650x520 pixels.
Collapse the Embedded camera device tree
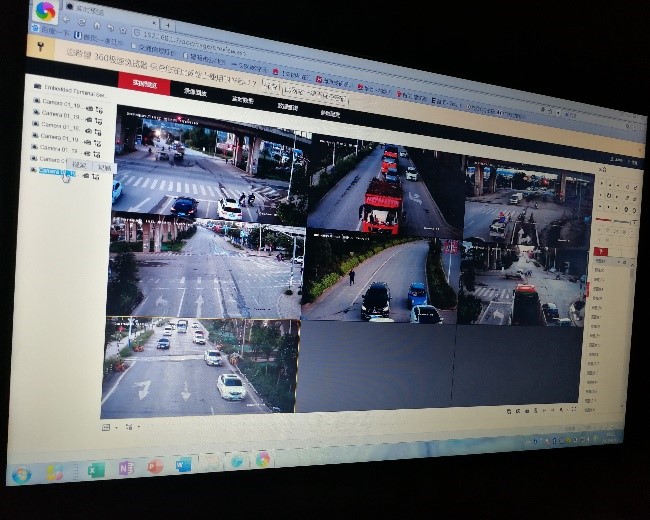37,88
